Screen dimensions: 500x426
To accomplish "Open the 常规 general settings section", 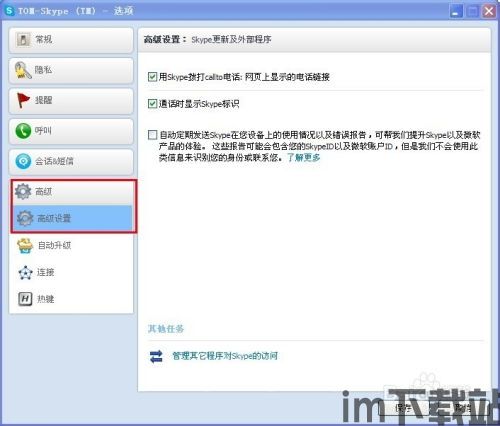I will (x=71, y=40).
